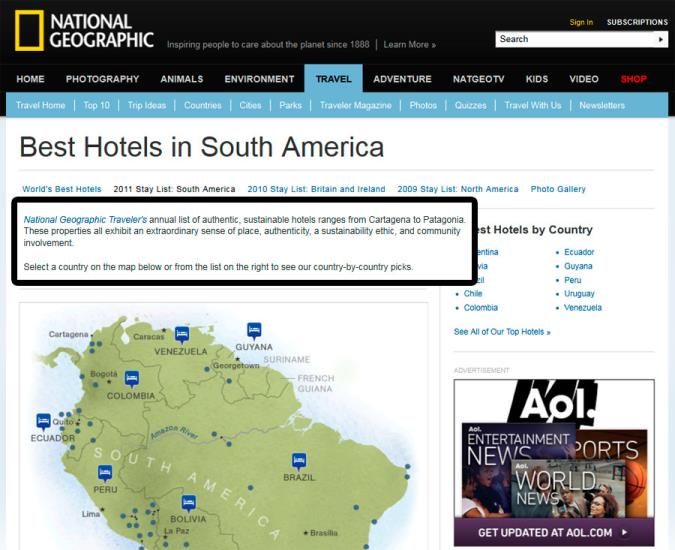
Task: Switch to 2010 Stay List: Britain and Ireland
Action: tap(316, 189)
